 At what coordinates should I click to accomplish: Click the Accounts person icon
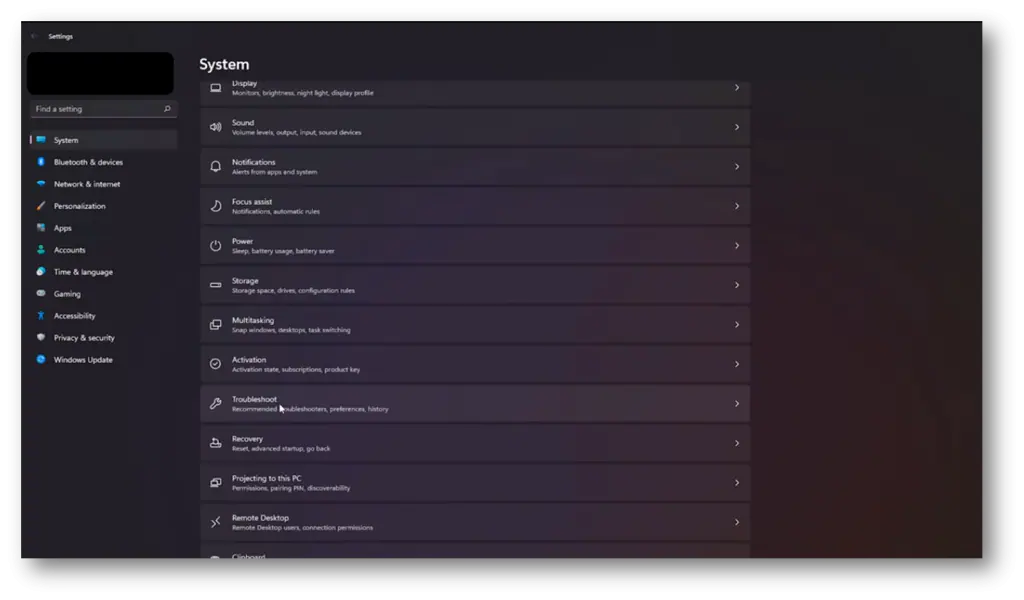coord(41,249)
